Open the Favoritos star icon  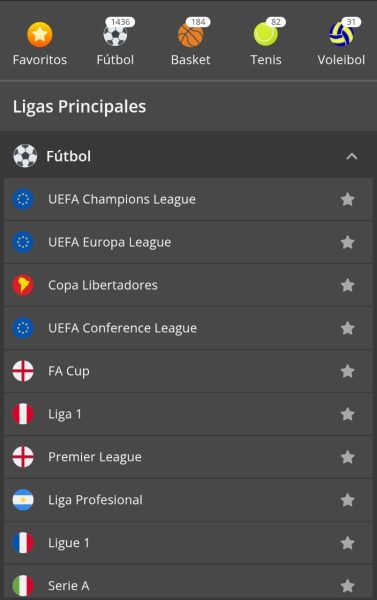coord(39,34)
